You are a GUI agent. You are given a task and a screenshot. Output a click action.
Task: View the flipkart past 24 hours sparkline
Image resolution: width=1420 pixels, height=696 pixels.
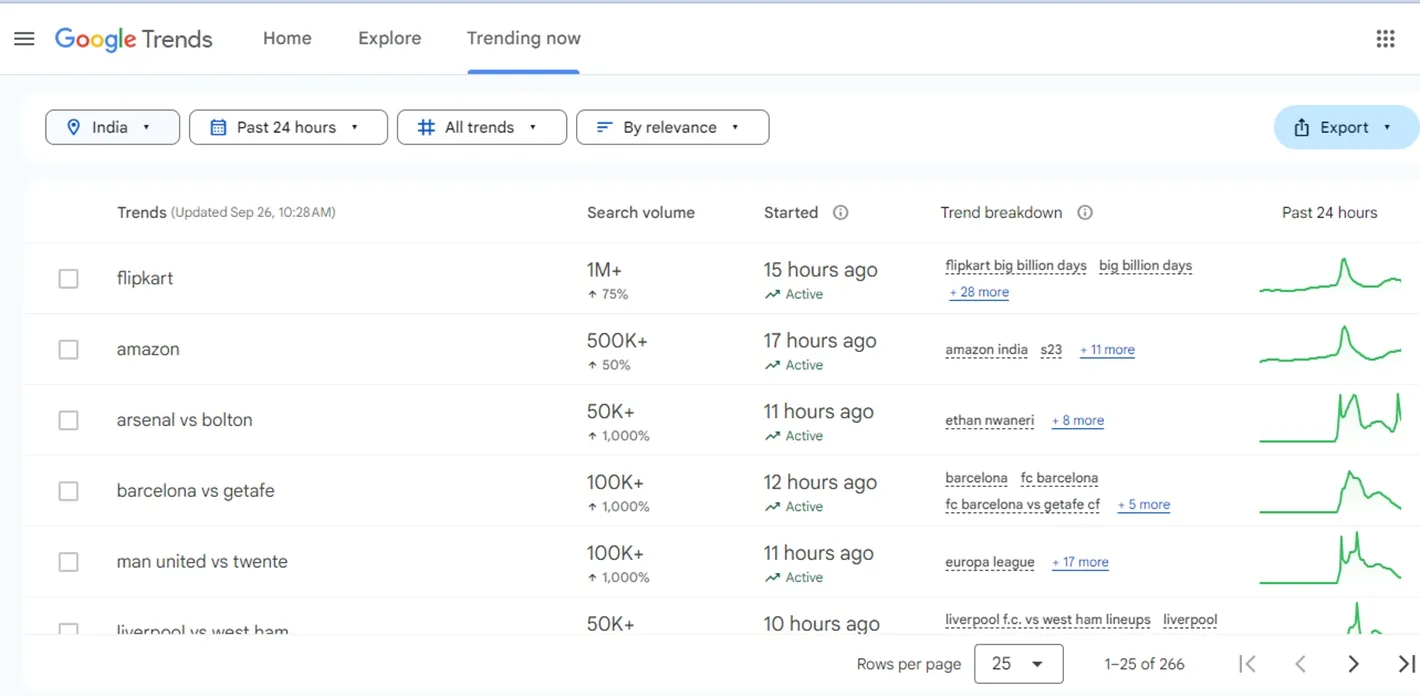[x=1330, y=278]
